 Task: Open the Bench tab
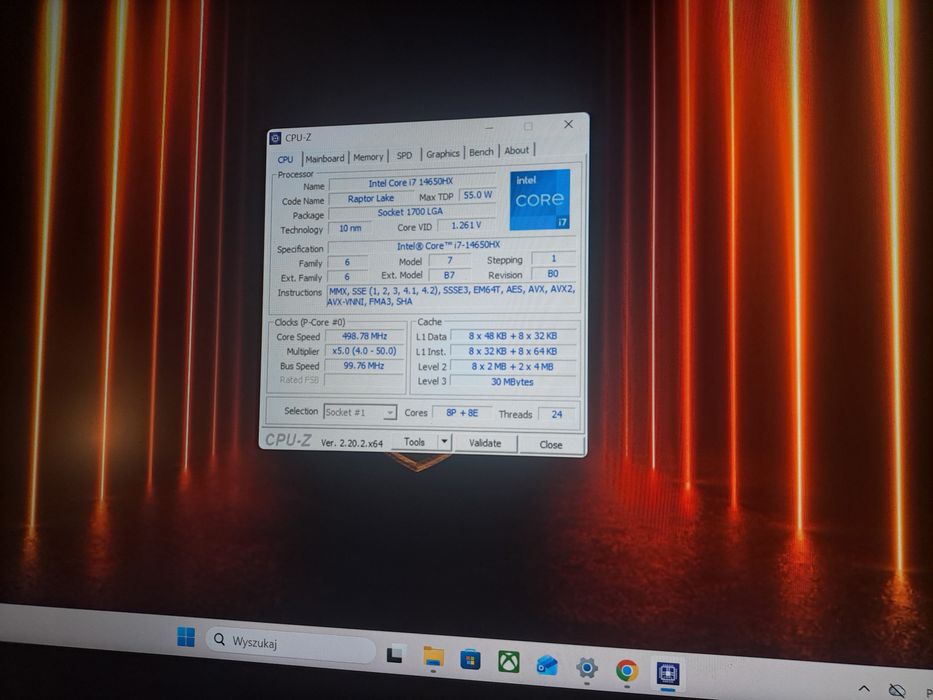[x=481, y=152]
